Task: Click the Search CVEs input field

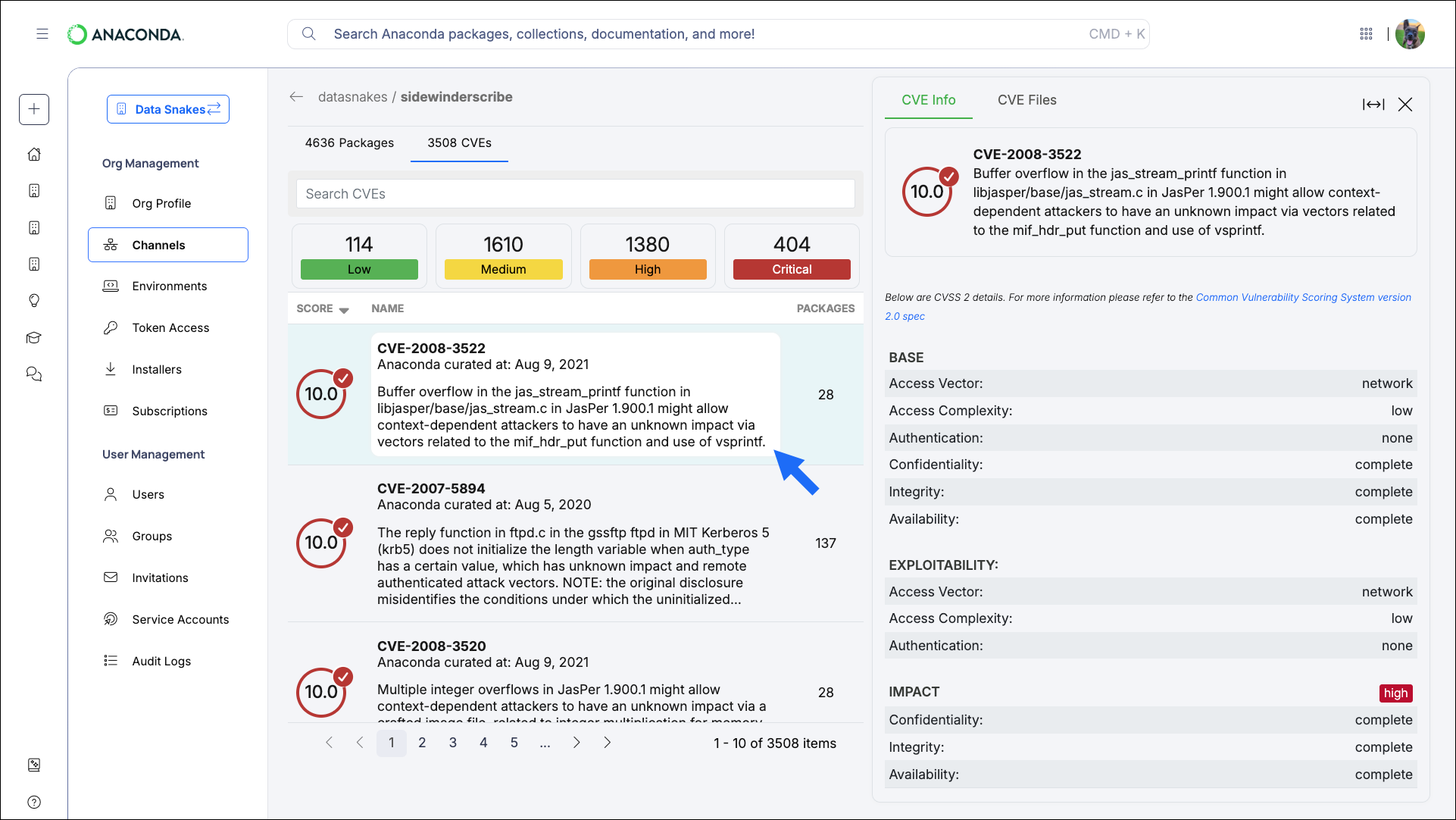Action: 576,194
